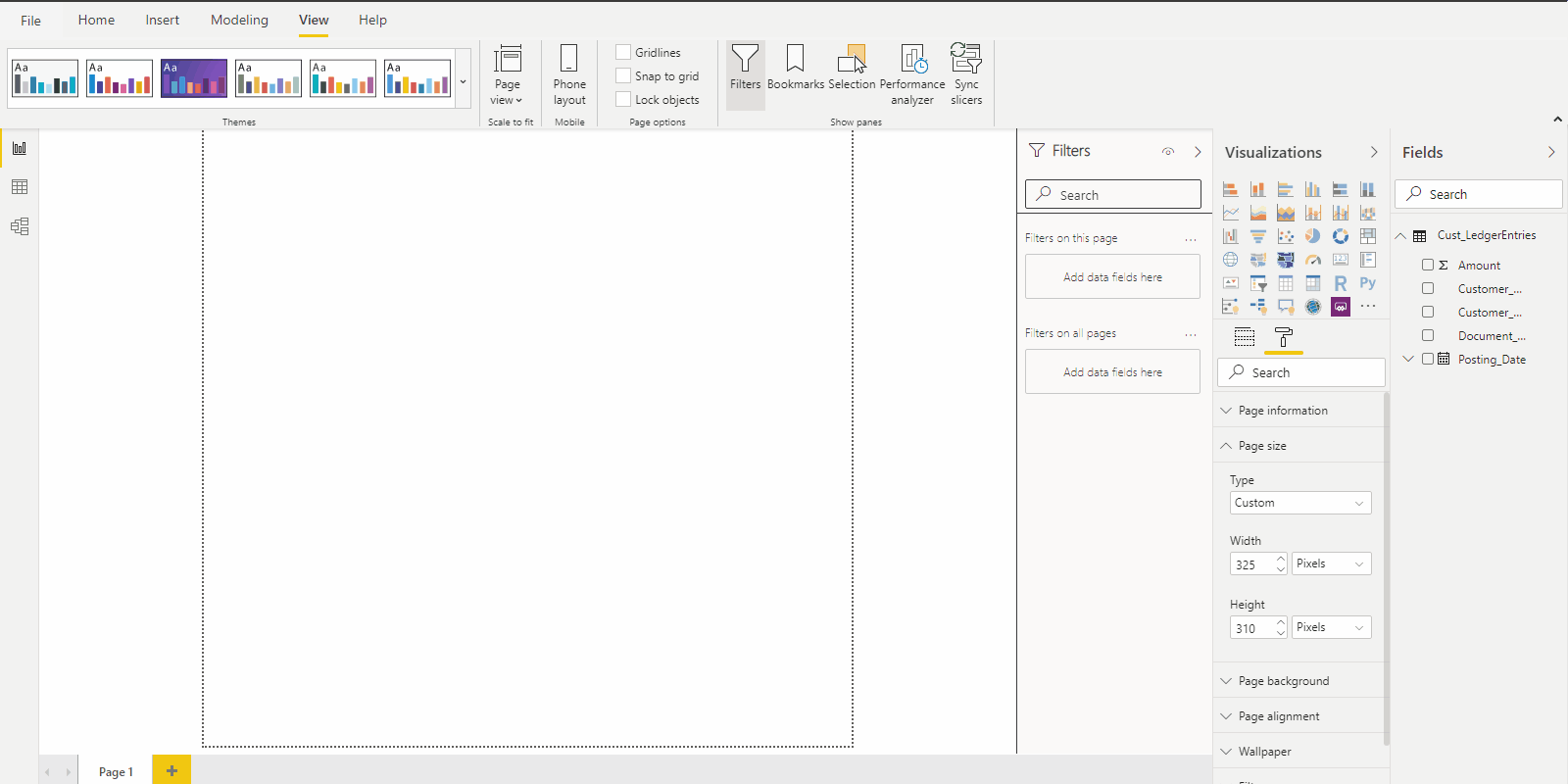Open the page size Type dropdown

coord(1299,503)
